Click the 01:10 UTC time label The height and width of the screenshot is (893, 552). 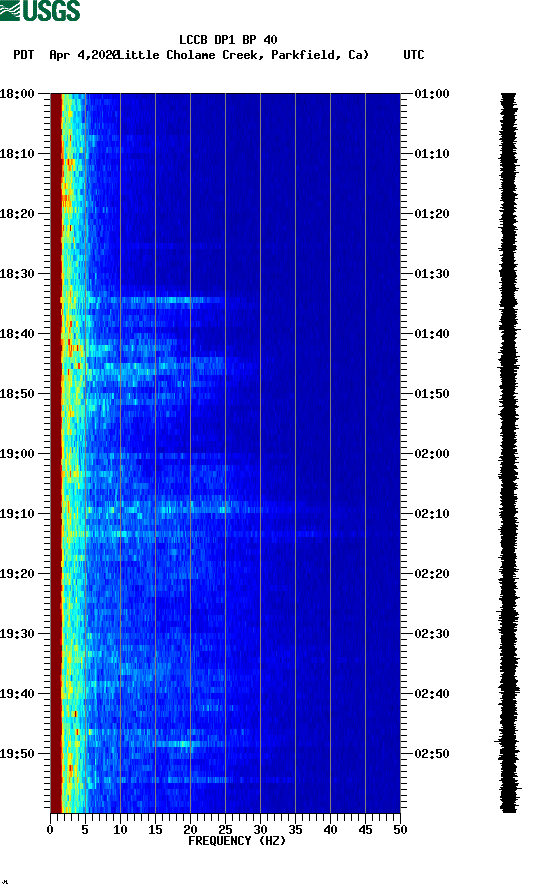tap(432, 154)
